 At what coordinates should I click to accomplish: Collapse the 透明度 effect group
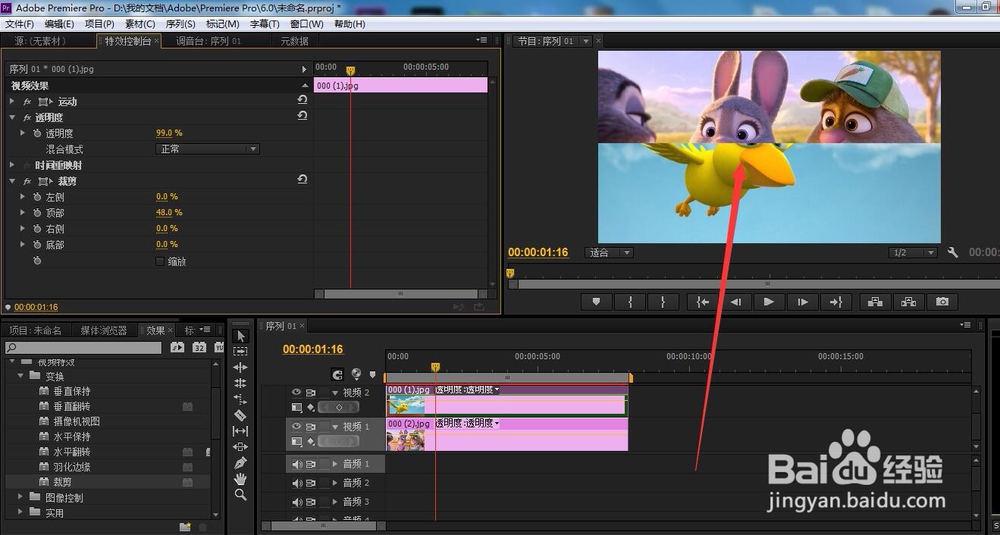click(x=12, y=117)
